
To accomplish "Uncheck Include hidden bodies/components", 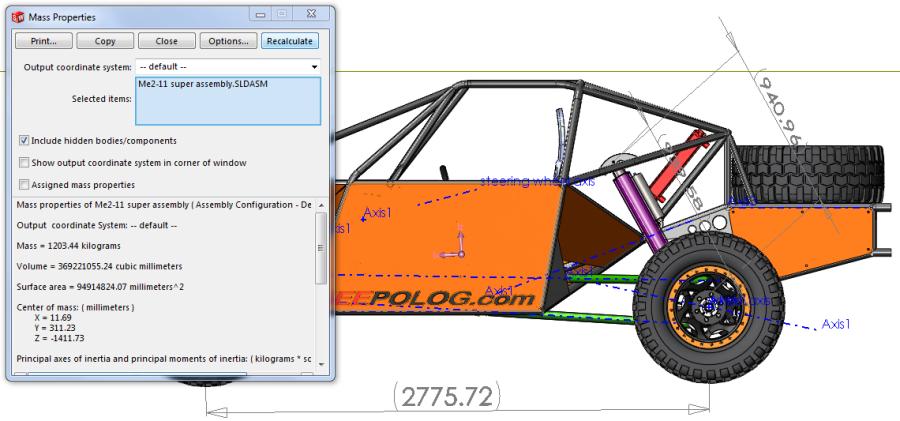I will tap(24, 141).
